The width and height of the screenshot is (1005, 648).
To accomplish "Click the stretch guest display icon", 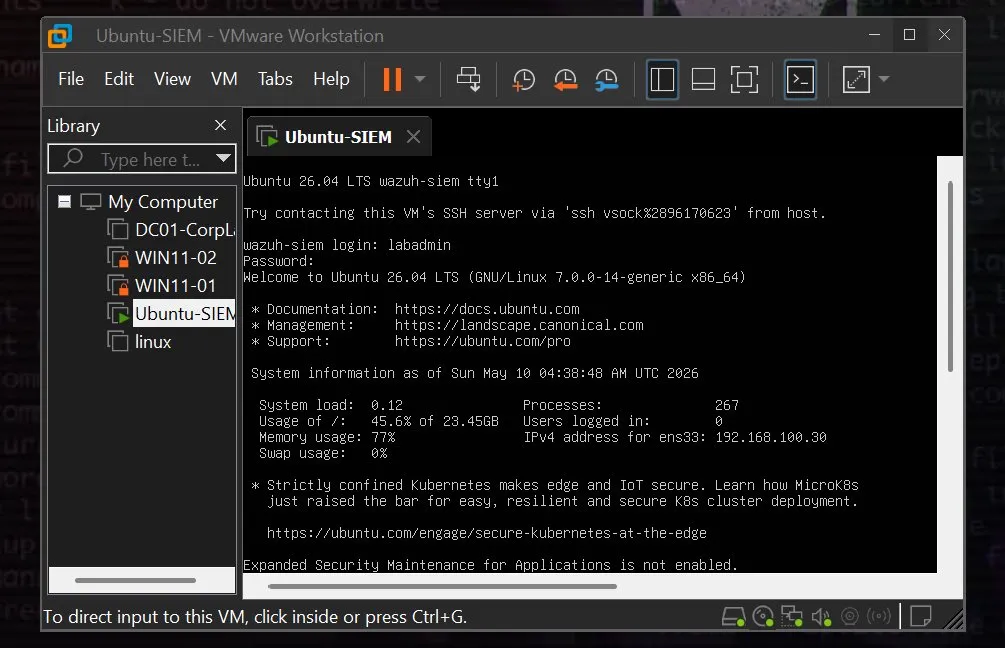I will tap(856, 79).
